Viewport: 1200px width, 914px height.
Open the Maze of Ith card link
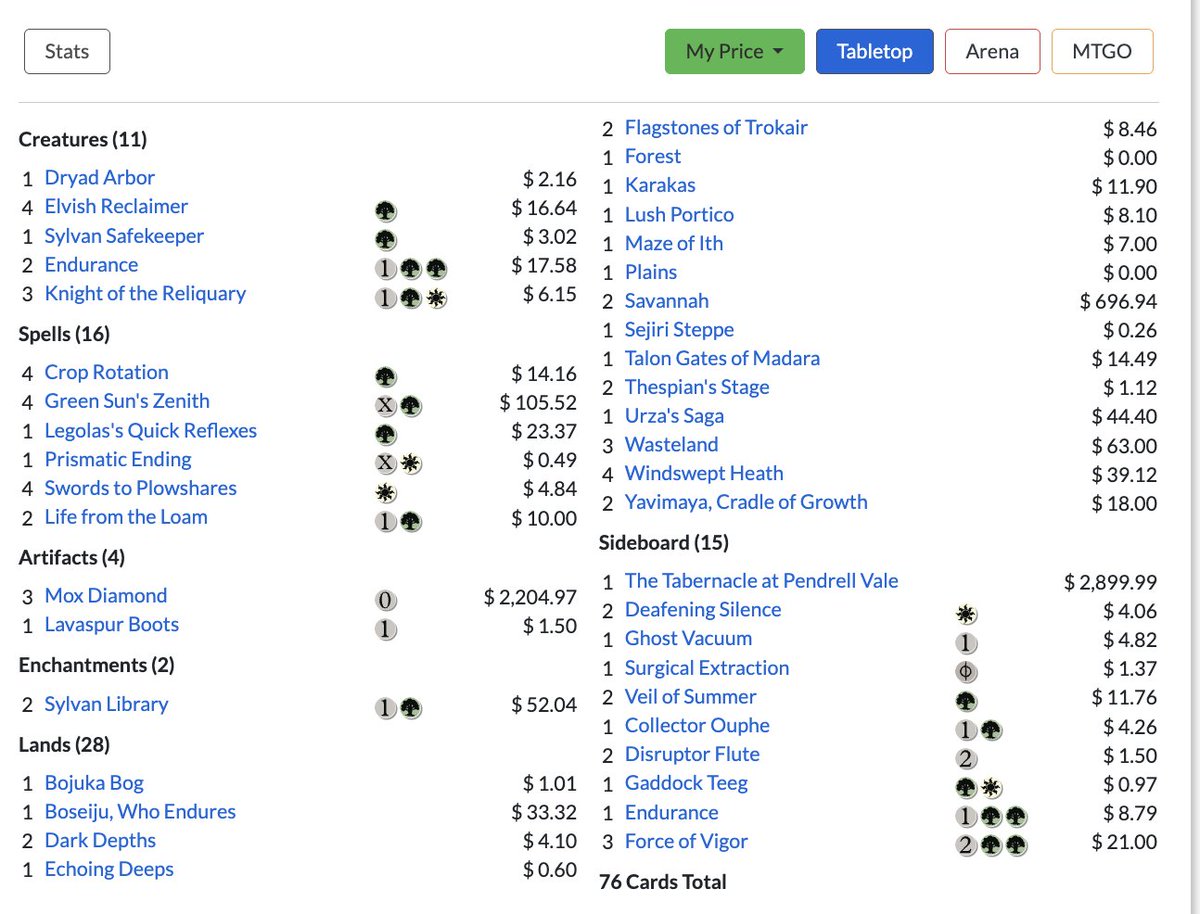click(x=674, y=242)
